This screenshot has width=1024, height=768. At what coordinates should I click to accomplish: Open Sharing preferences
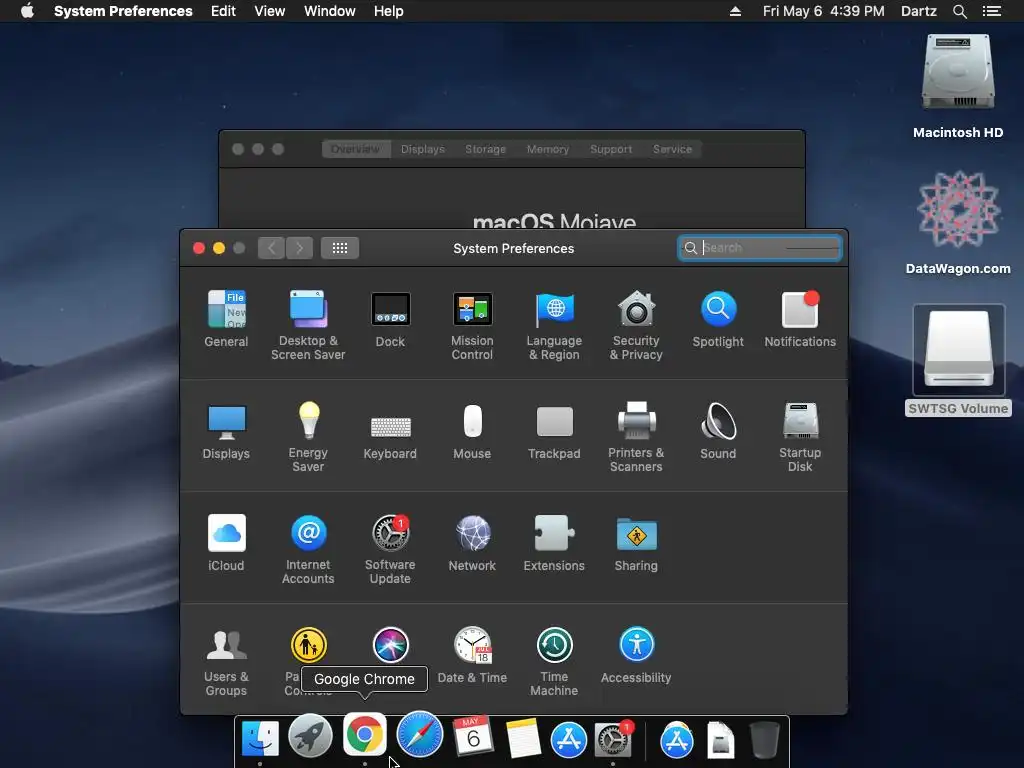click(636, 543)
